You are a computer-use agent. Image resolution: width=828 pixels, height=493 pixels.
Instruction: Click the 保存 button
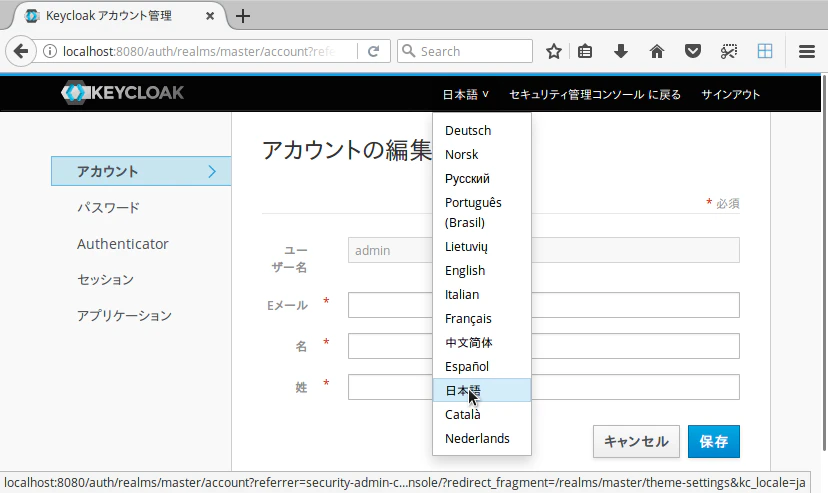point(713,441)
